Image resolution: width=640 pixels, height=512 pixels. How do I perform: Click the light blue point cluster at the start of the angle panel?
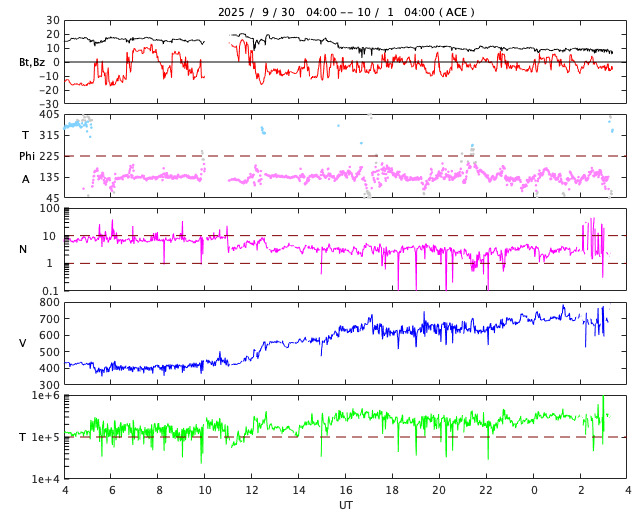[76, 123]
